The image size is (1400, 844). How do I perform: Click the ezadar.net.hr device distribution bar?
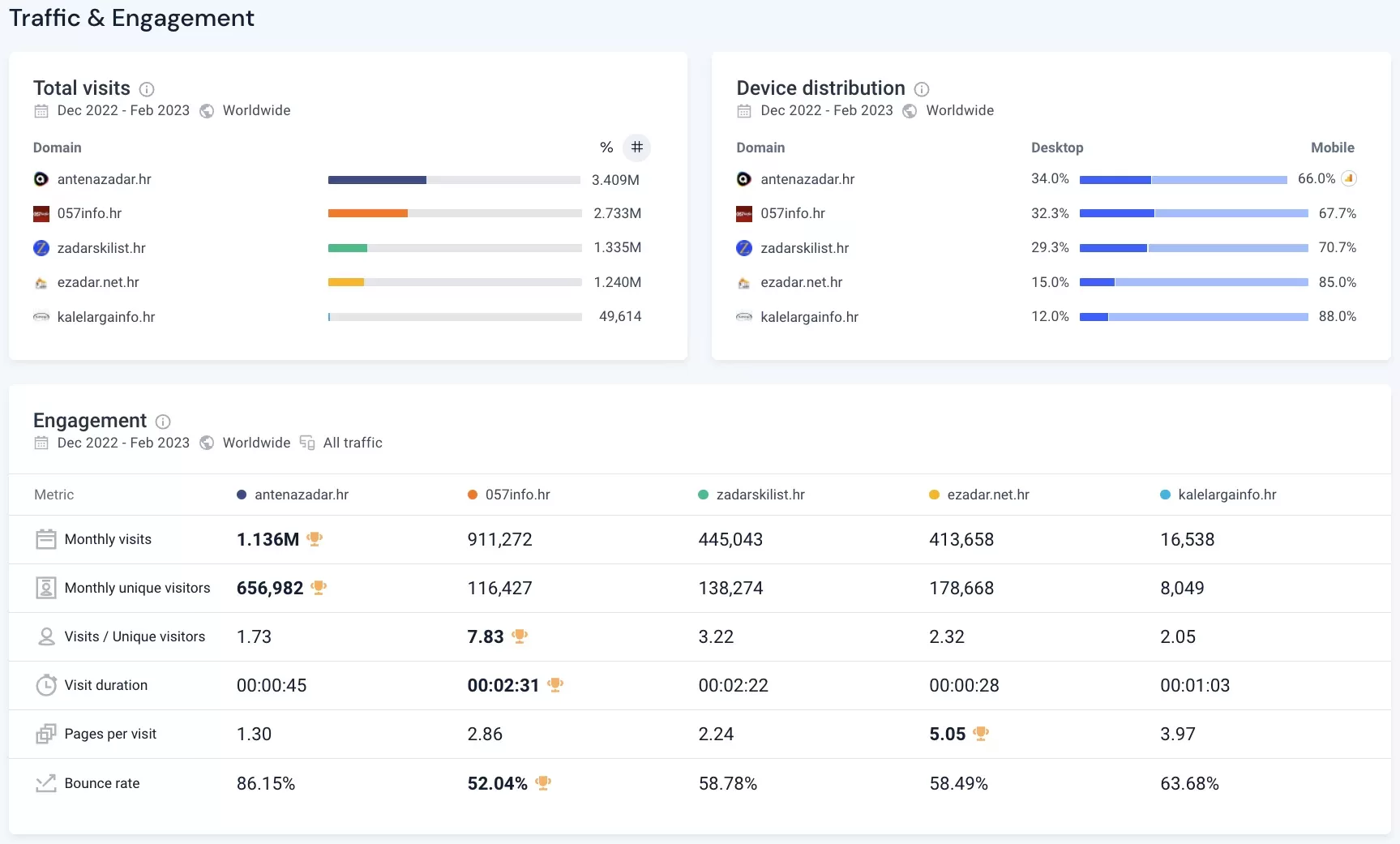click(1193, 282)
